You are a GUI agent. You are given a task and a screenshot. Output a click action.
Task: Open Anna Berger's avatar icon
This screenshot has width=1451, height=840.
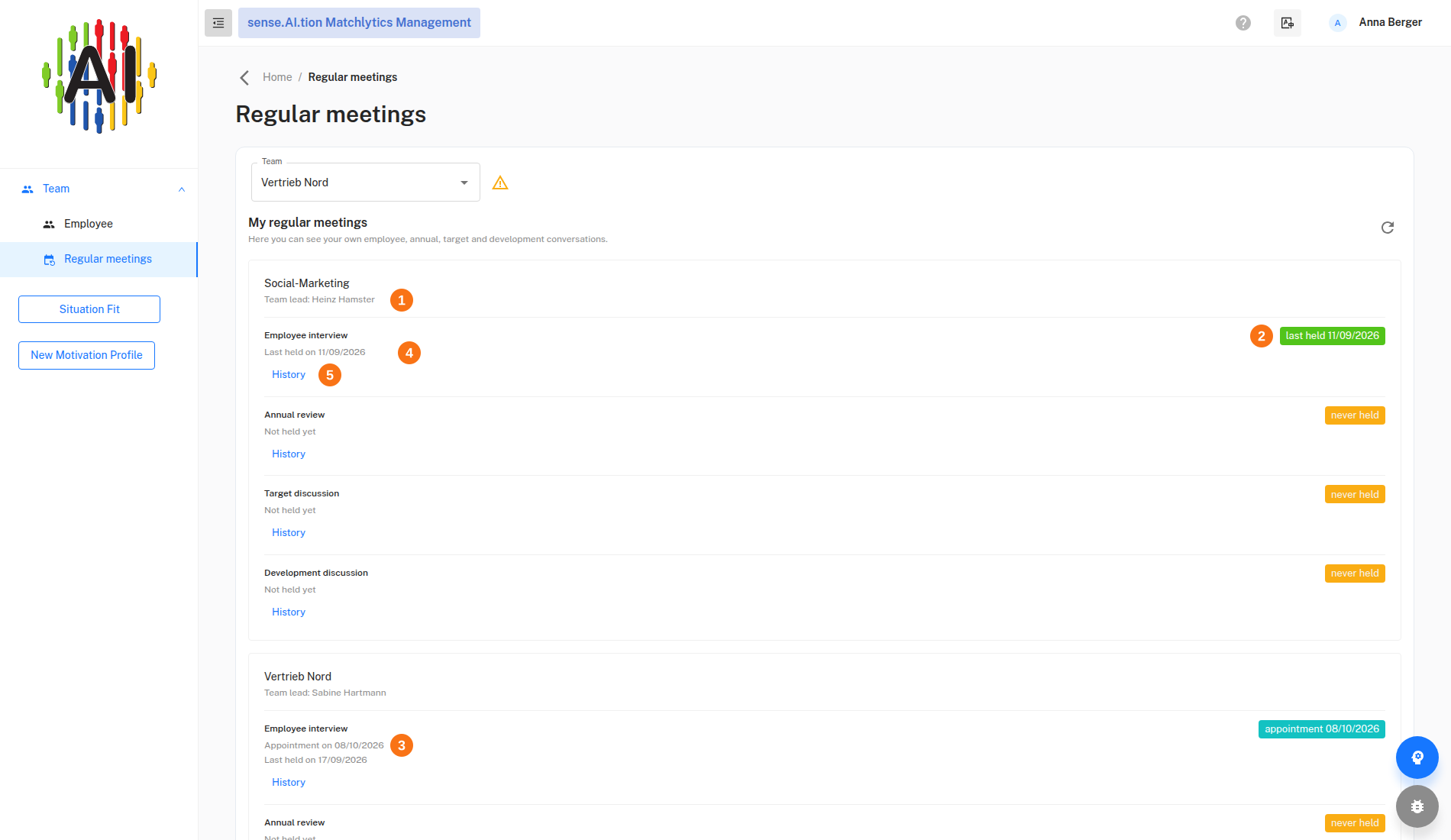click(1337, 23)
